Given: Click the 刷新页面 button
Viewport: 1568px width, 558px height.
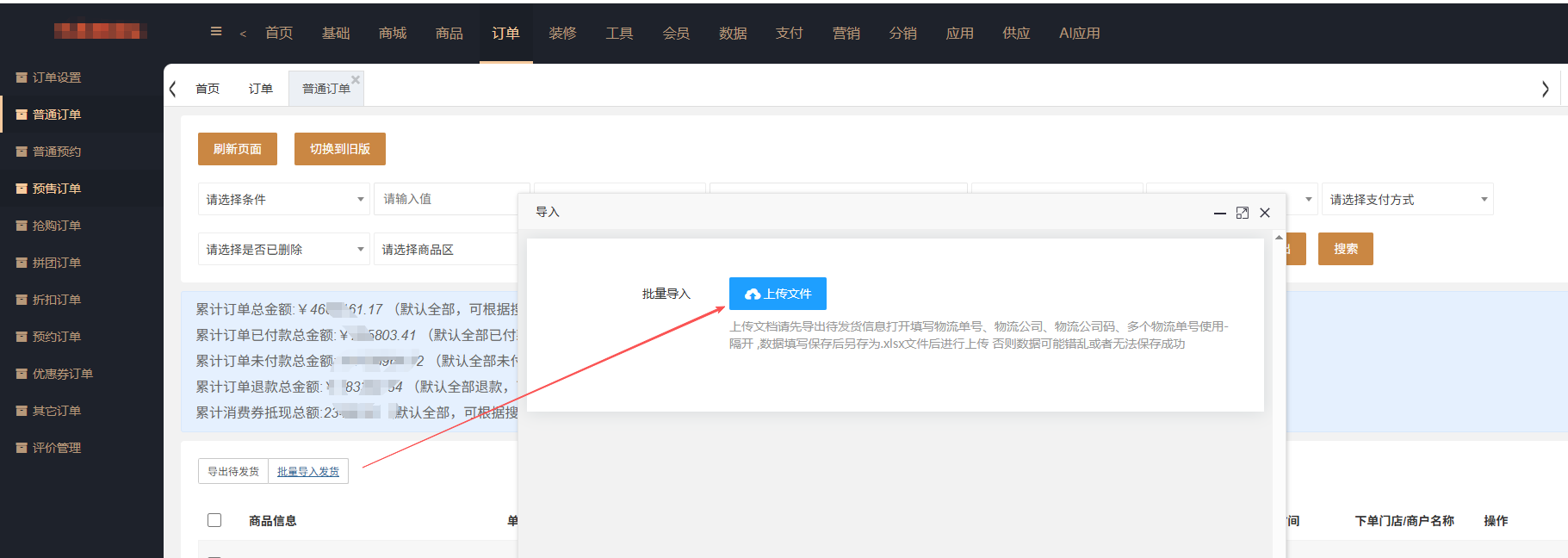Looking at the screenshot, I should [x=238, y=149].
